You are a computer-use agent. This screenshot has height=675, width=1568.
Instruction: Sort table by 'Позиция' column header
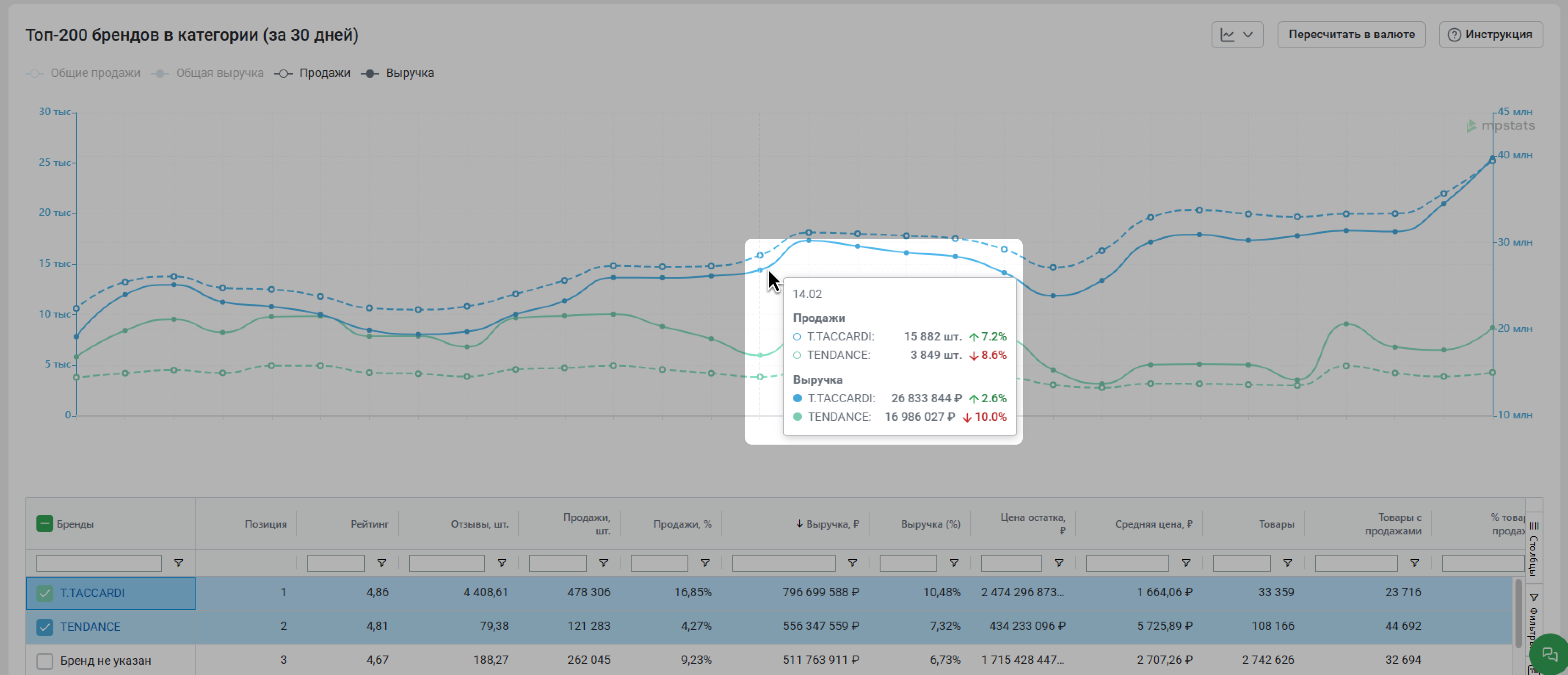[x=265, y=524]
